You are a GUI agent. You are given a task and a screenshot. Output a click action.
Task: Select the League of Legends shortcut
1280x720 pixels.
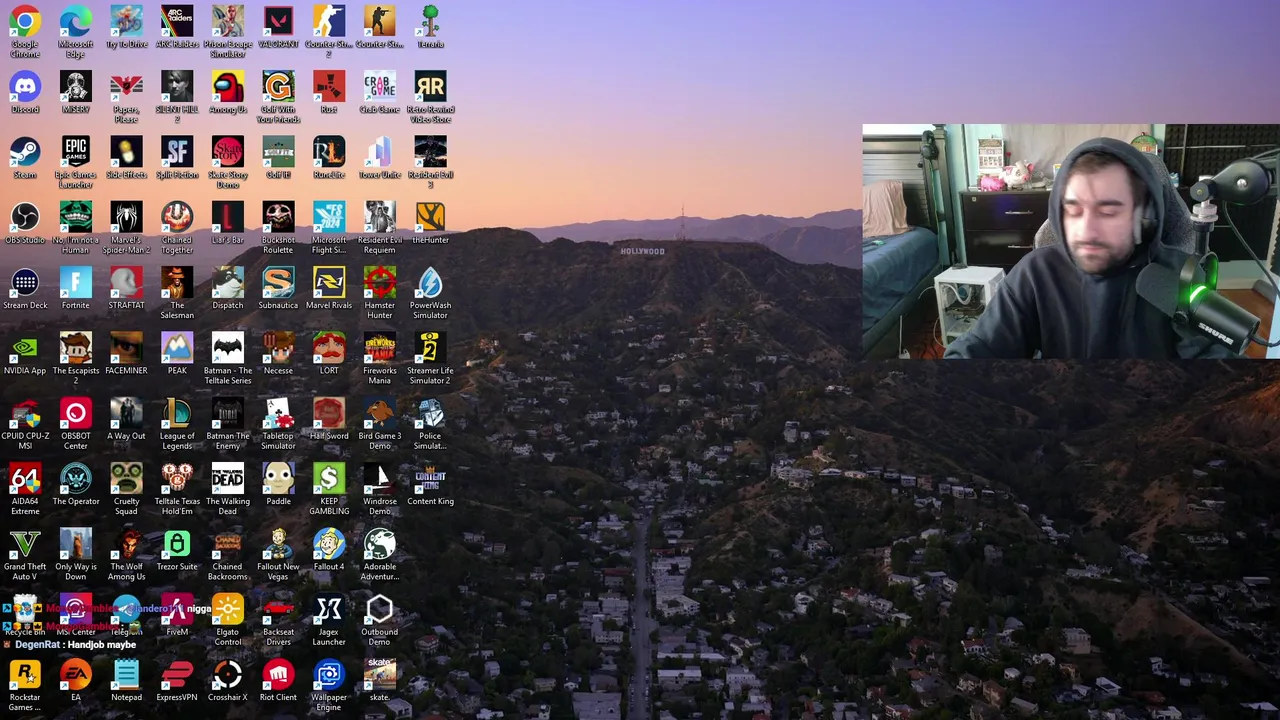click(177, 413)
